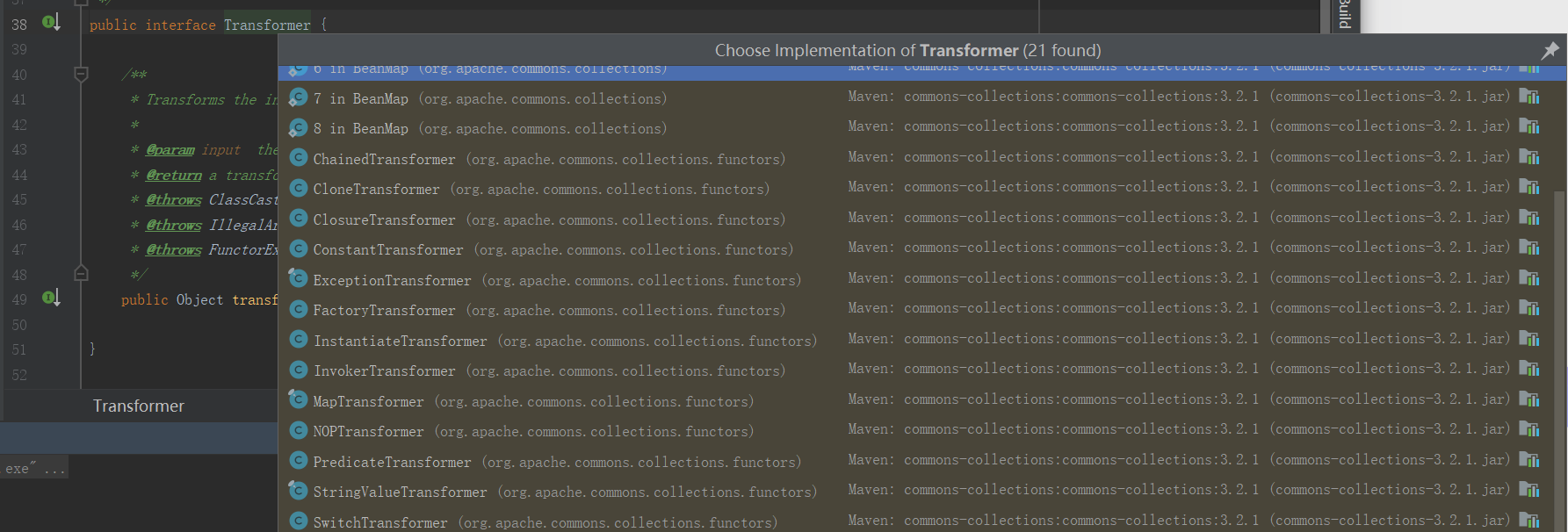Screen dimensions: 1568x532
Task: Click the library icon on the ConstantTransformer row
Action: [1529, 248]
